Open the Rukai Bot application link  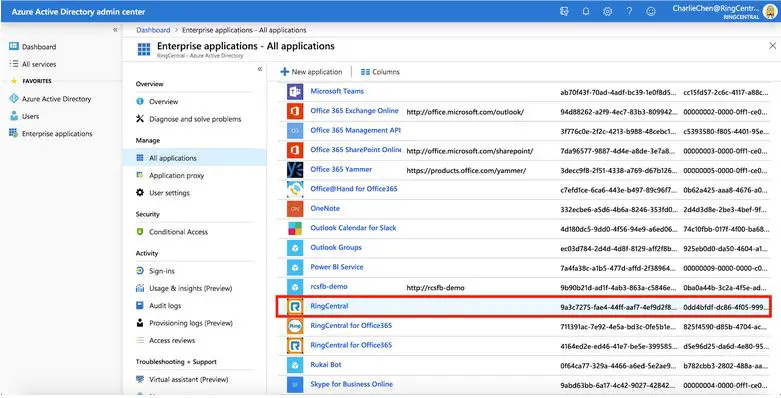326,365
